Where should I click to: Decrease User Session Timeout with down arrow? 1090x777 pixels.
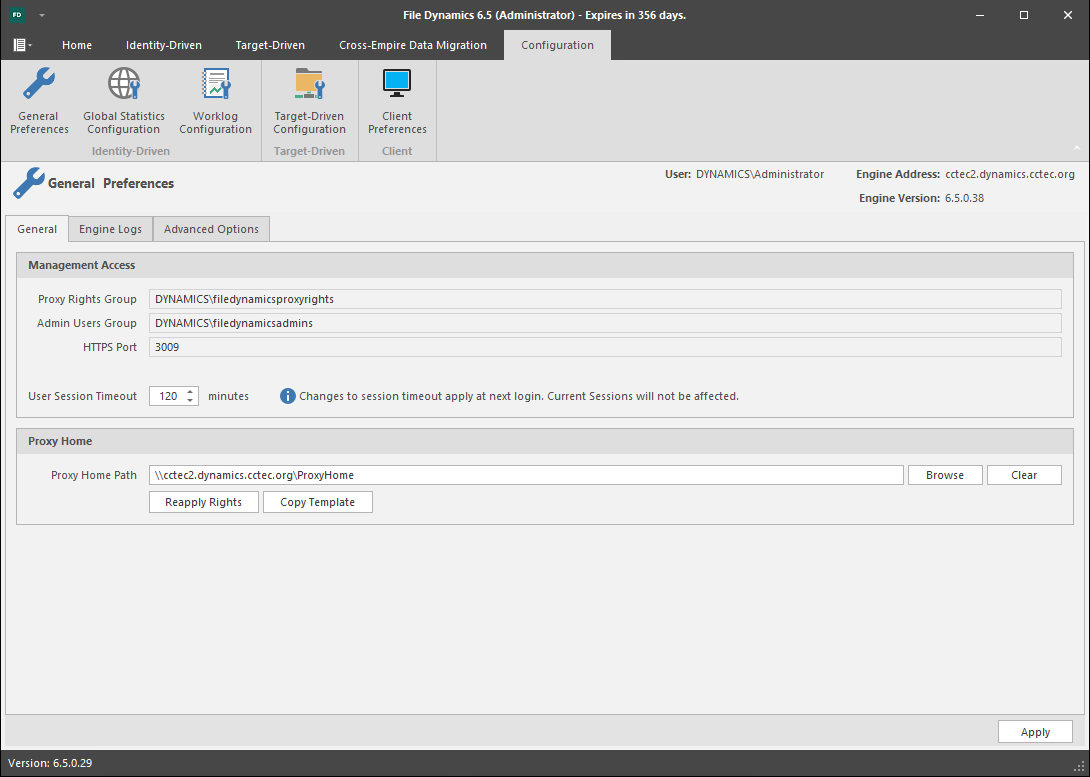pos(190,401)
